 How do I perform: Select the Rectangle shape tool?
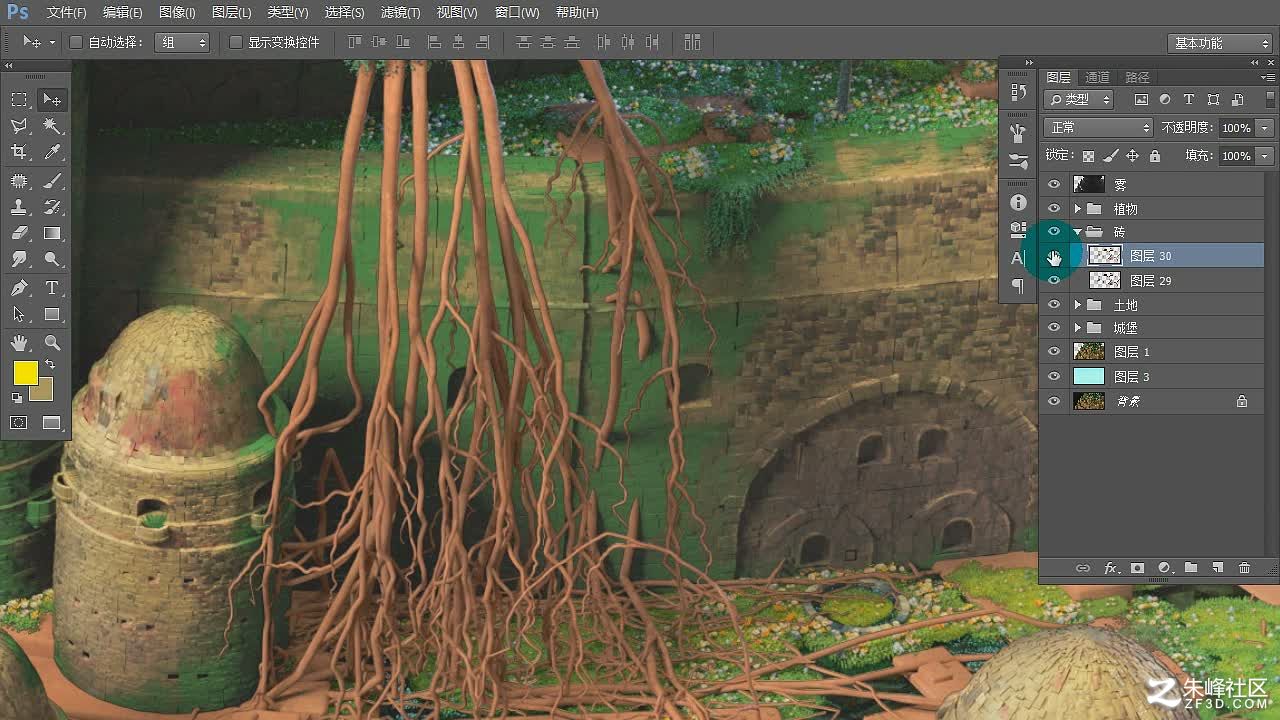[x=52, y=314]
